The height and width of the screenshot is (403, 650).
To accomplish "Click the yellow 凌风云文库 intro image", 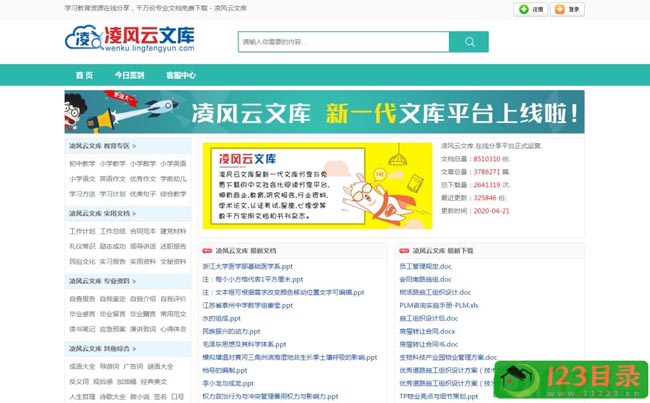I will click(x=318, y=186).
